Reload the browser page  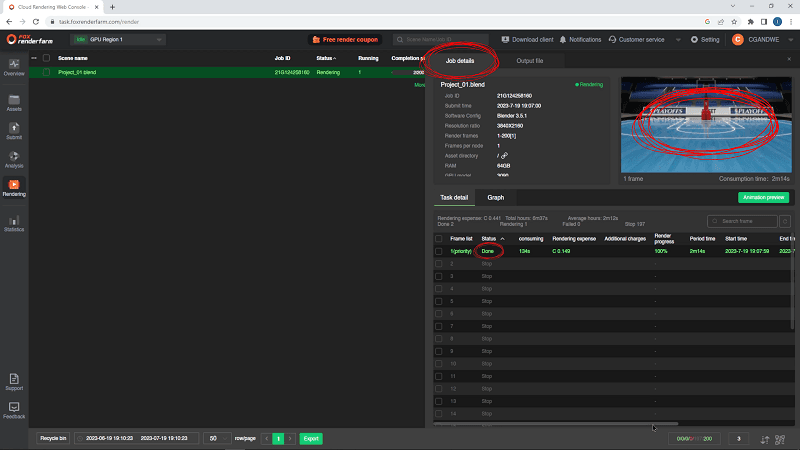(x=36, y=21)
